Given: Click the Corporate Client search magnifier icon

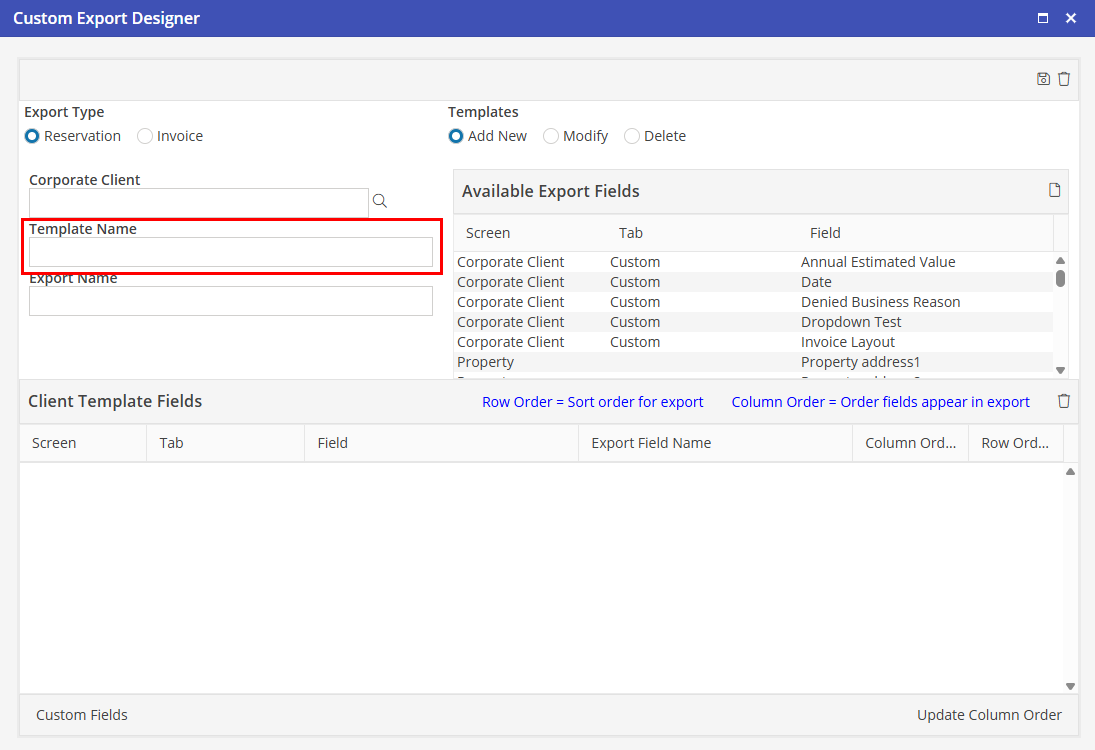Looking at the screenshot, I should pyautogui.click(x=380, y=201).
